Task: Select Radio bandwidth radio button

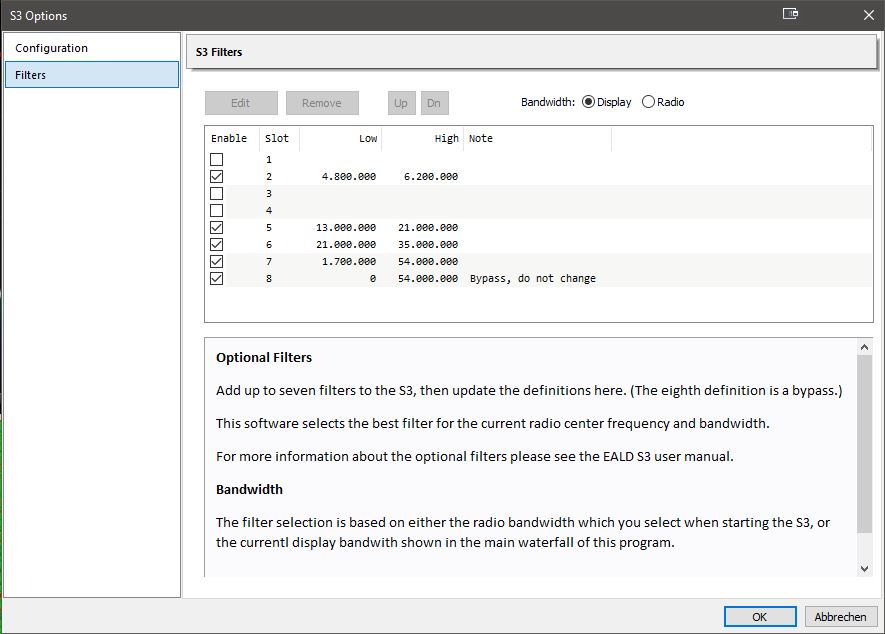Action: 648,102
